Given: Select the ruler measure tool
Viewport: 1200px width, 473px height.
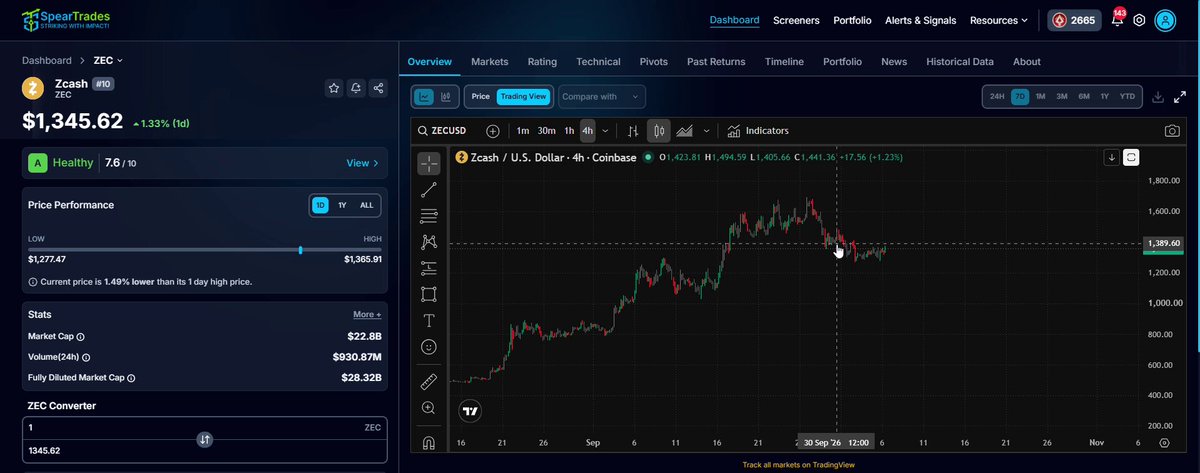Looking at the screenshot, I should pyautogui.click(x=428, y=381).
